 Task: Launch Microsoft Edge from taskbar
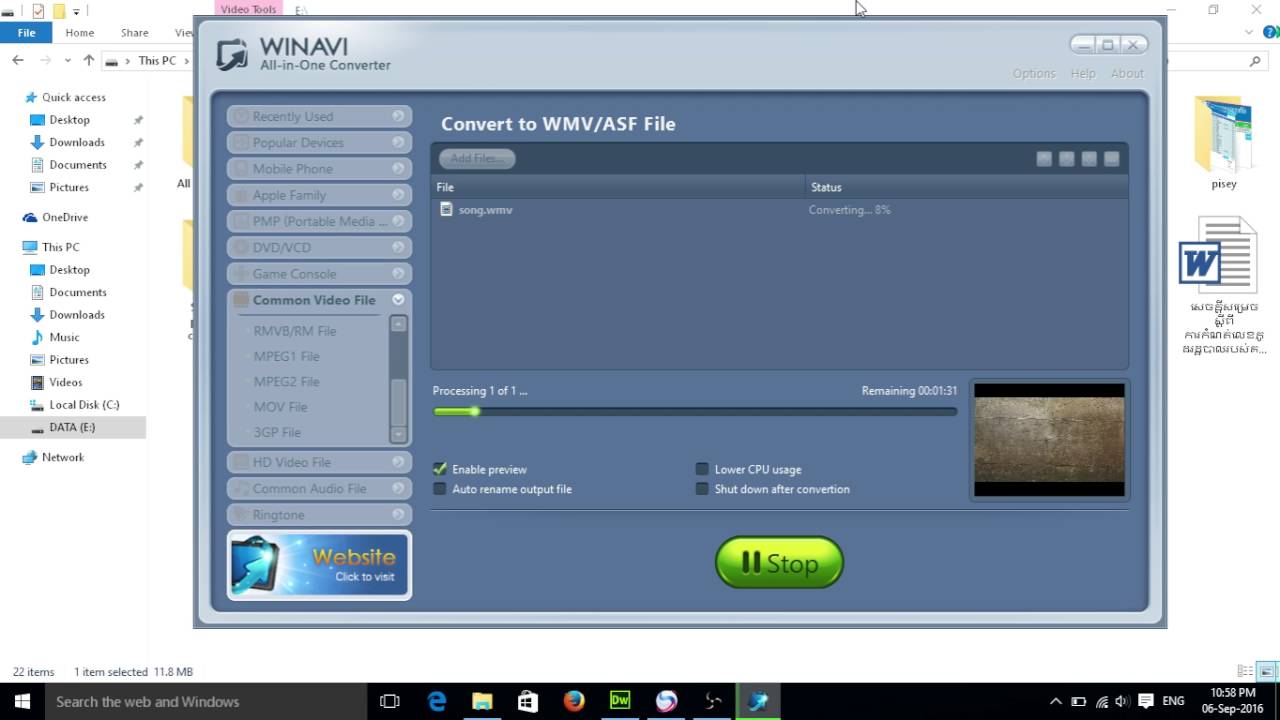coord(437,701)
